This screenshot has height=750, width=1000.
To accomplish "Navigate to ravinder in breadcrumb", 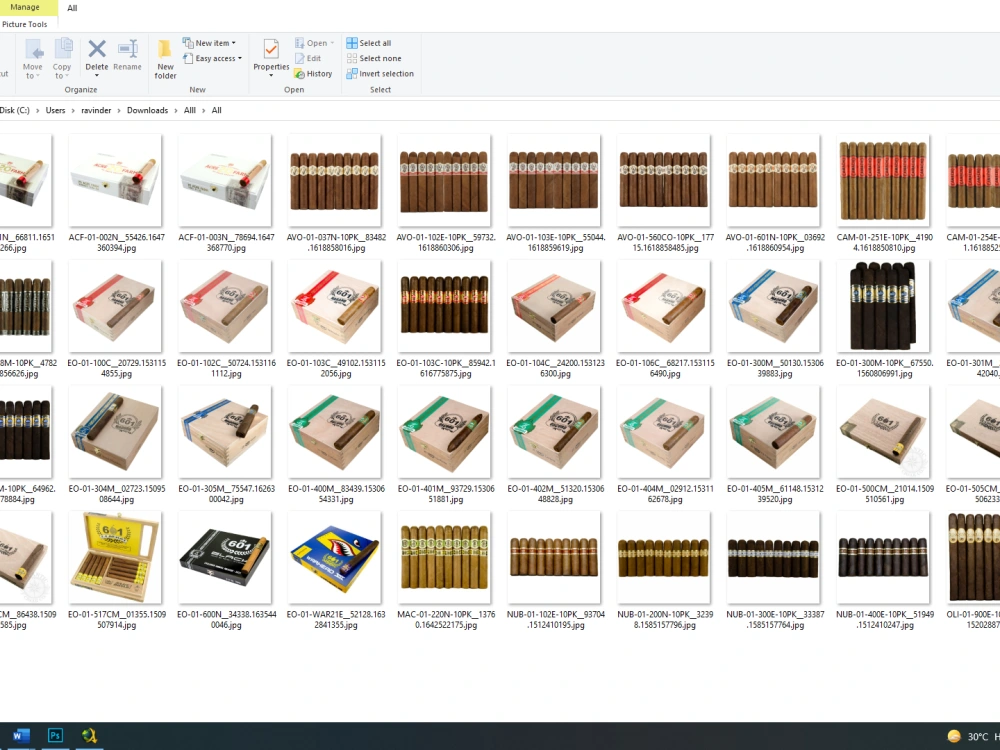I will (96, 110).
